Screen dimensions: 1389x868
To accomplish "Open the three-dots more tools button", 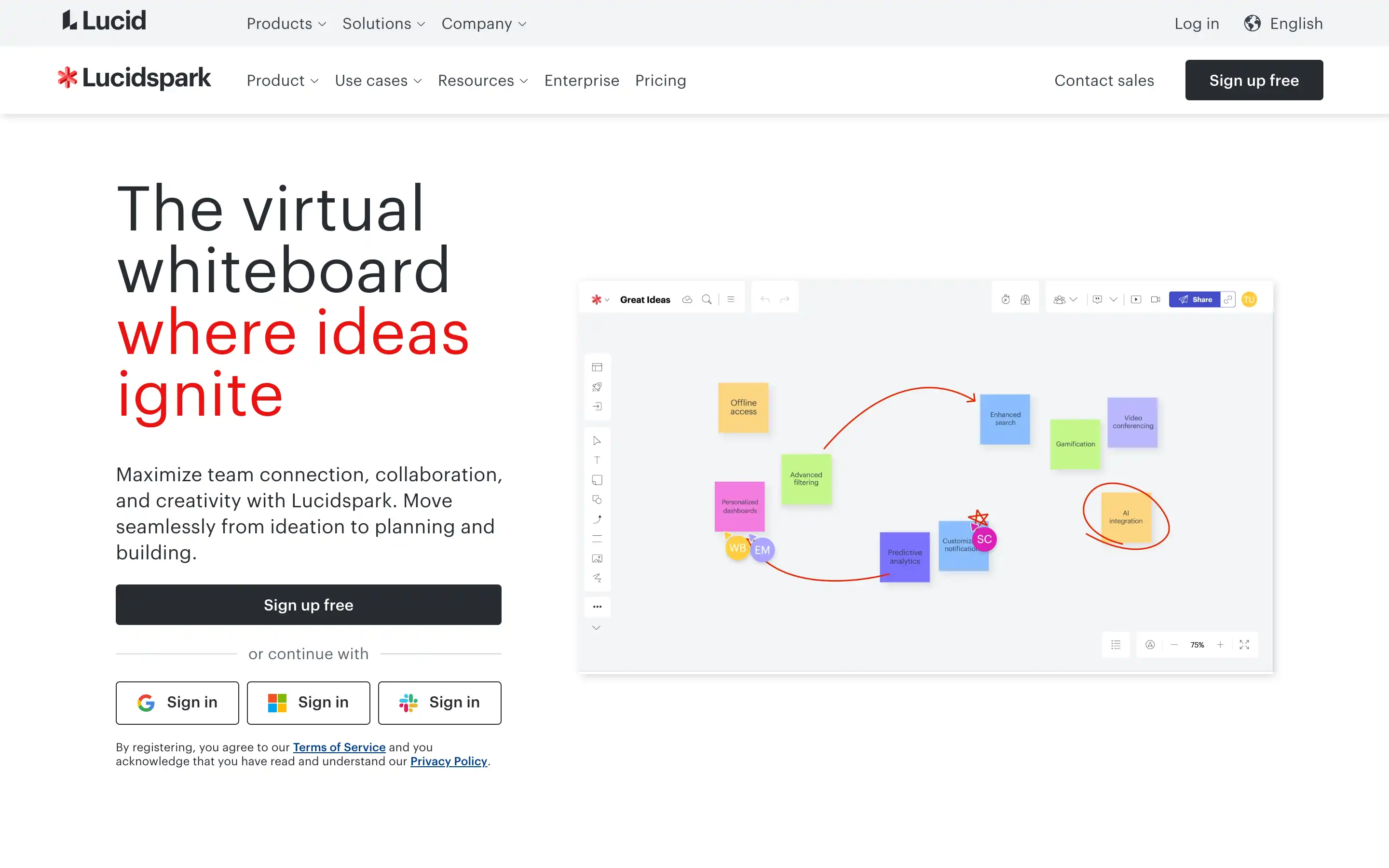I will coord(597,606).
